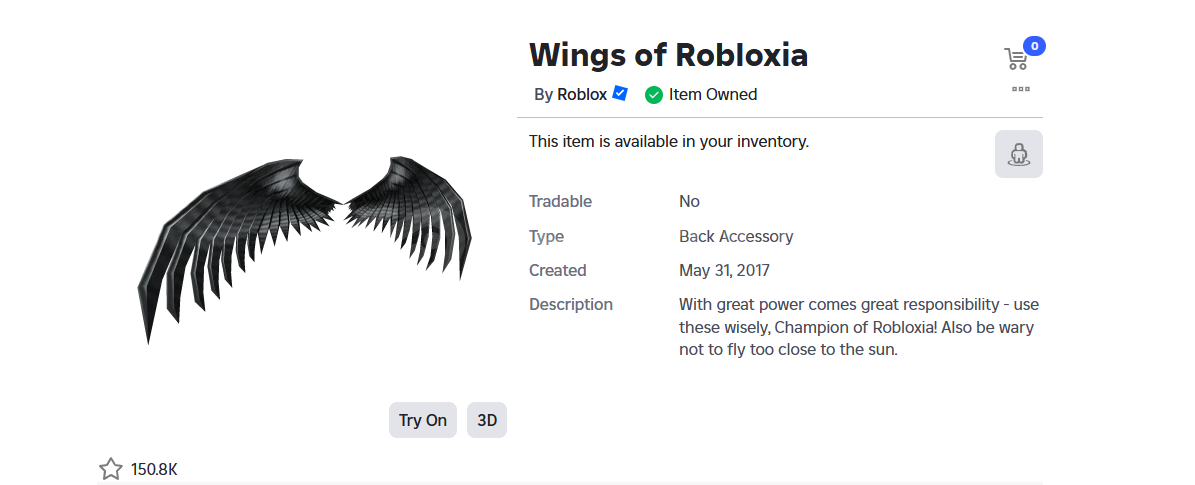
Task: Click the avatar wear-item icon button
Action: coord(1018,154)
